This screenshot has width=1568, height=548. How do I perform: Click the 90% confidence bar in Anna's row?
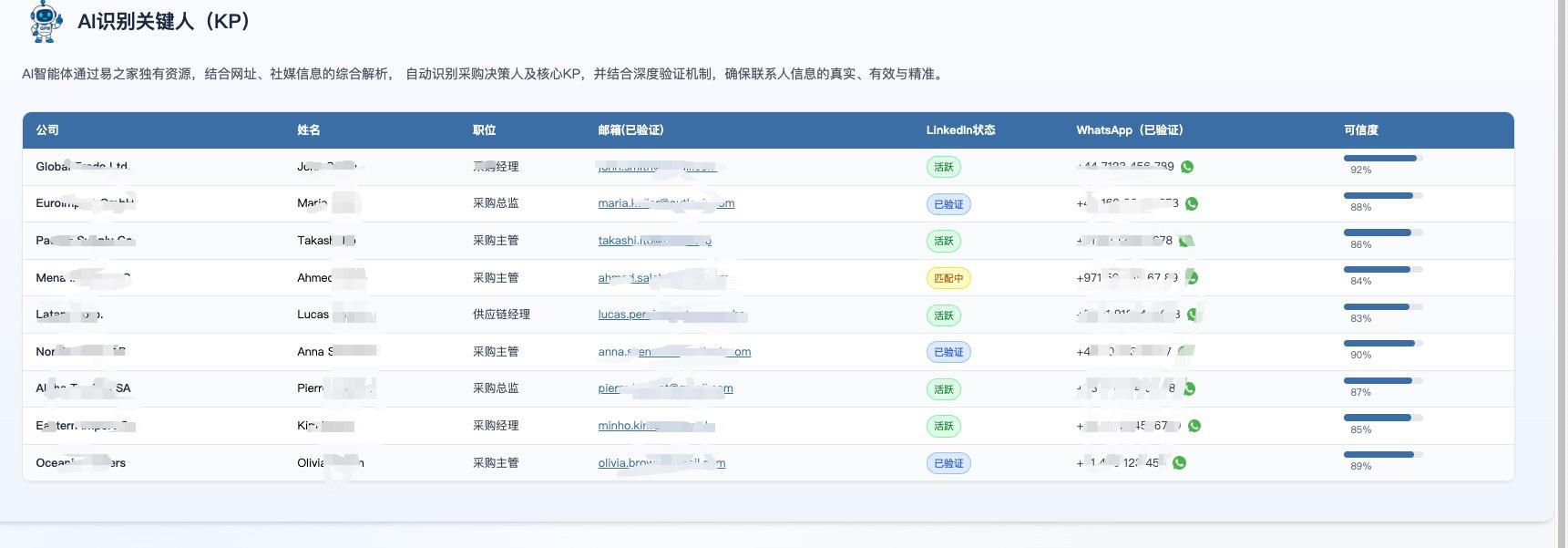[x=1381, y=344]
